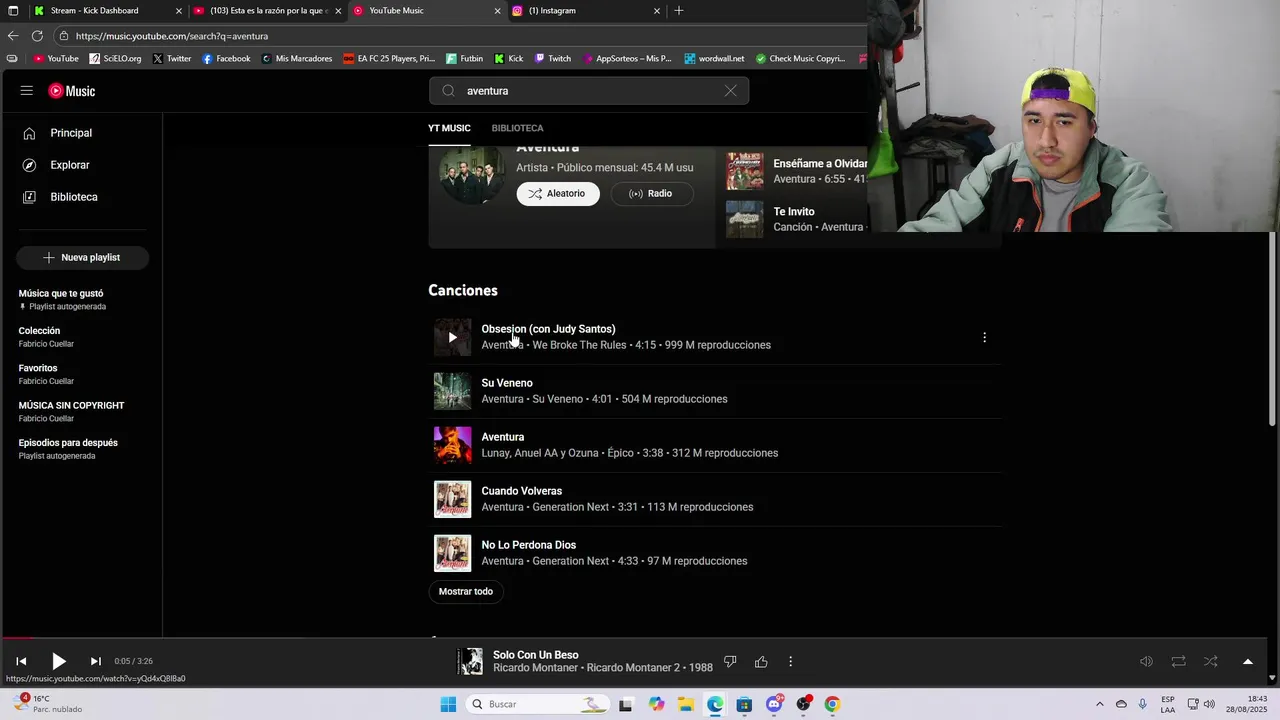1280x720 pixels.
Task: Click the YouTube Music logo
Action: point(72,91)
